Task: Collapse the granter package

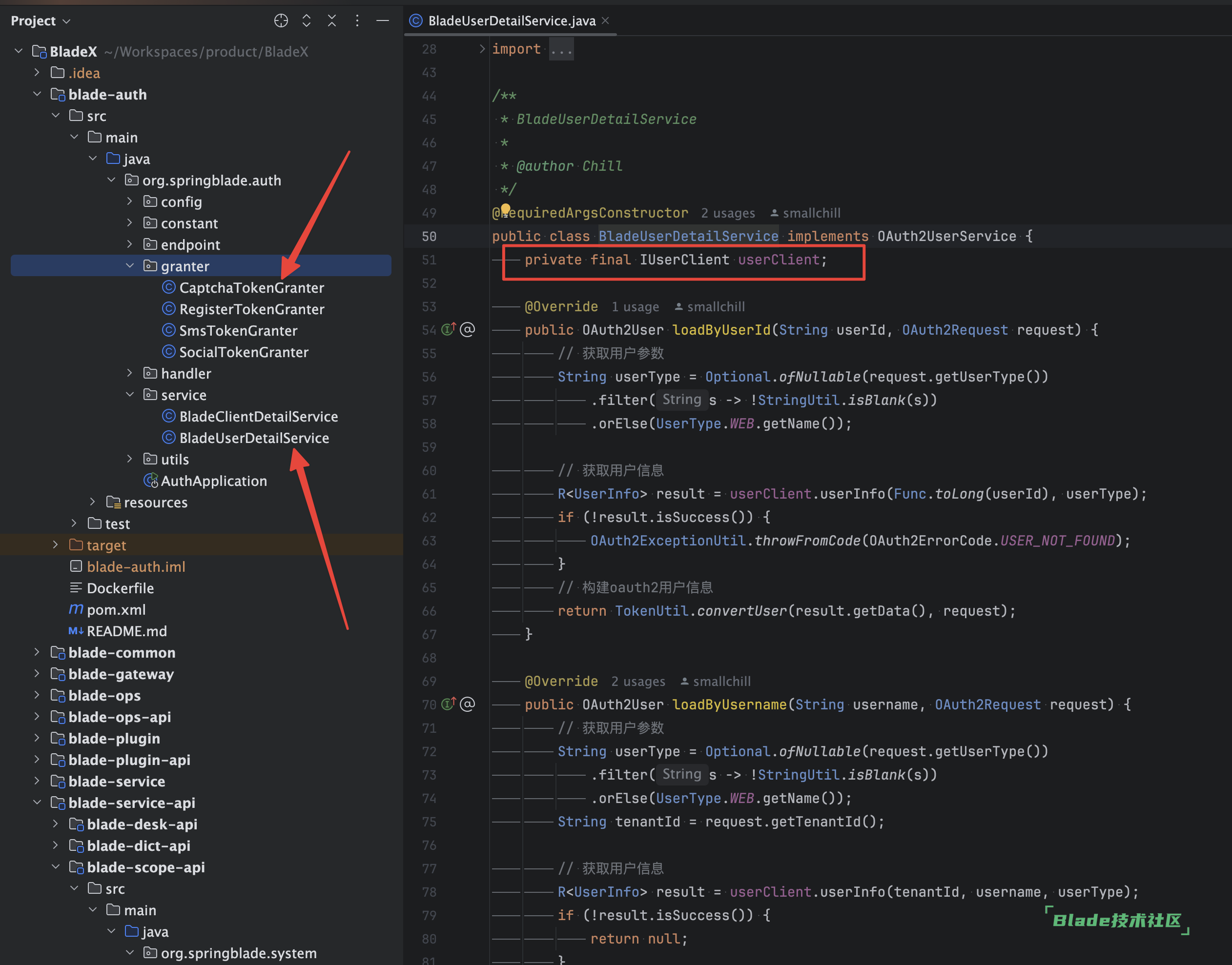Action: [x=130, y=266]
